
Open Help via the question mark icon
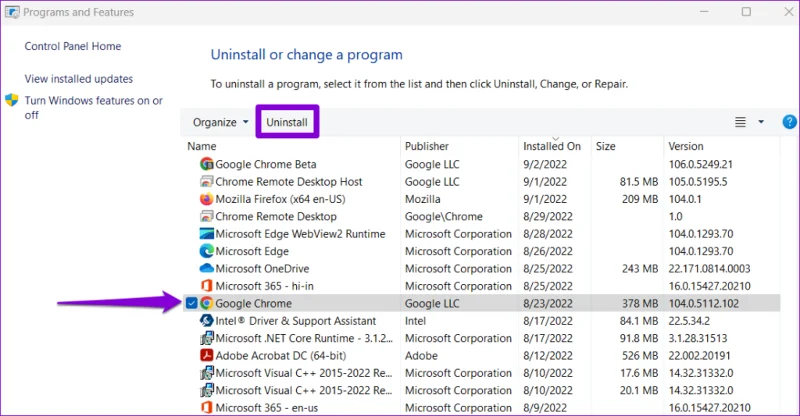(x=789, y=122)
